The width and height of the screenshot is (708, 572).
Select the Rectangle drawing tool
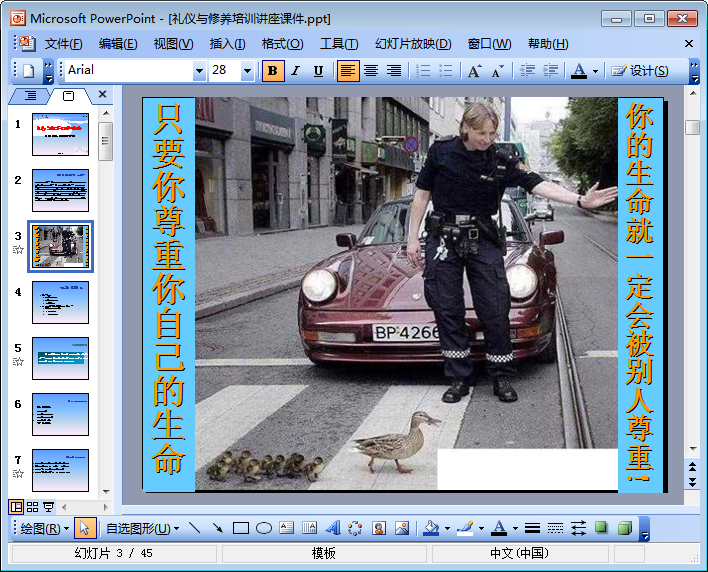click(241, 528)
